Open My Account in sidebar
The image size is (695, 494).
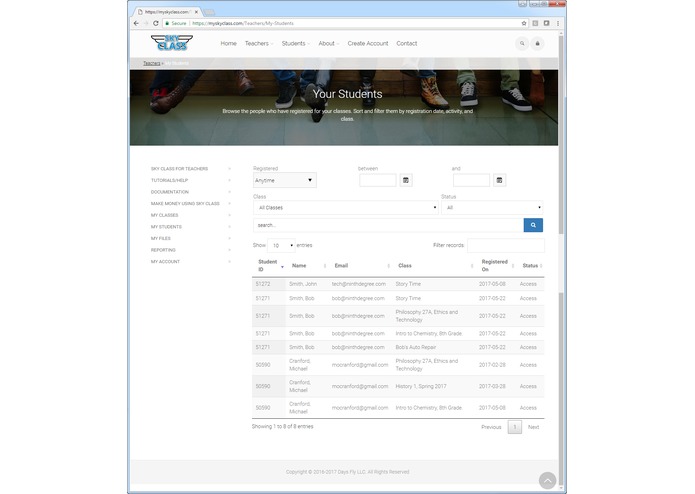tap(165, 261)
